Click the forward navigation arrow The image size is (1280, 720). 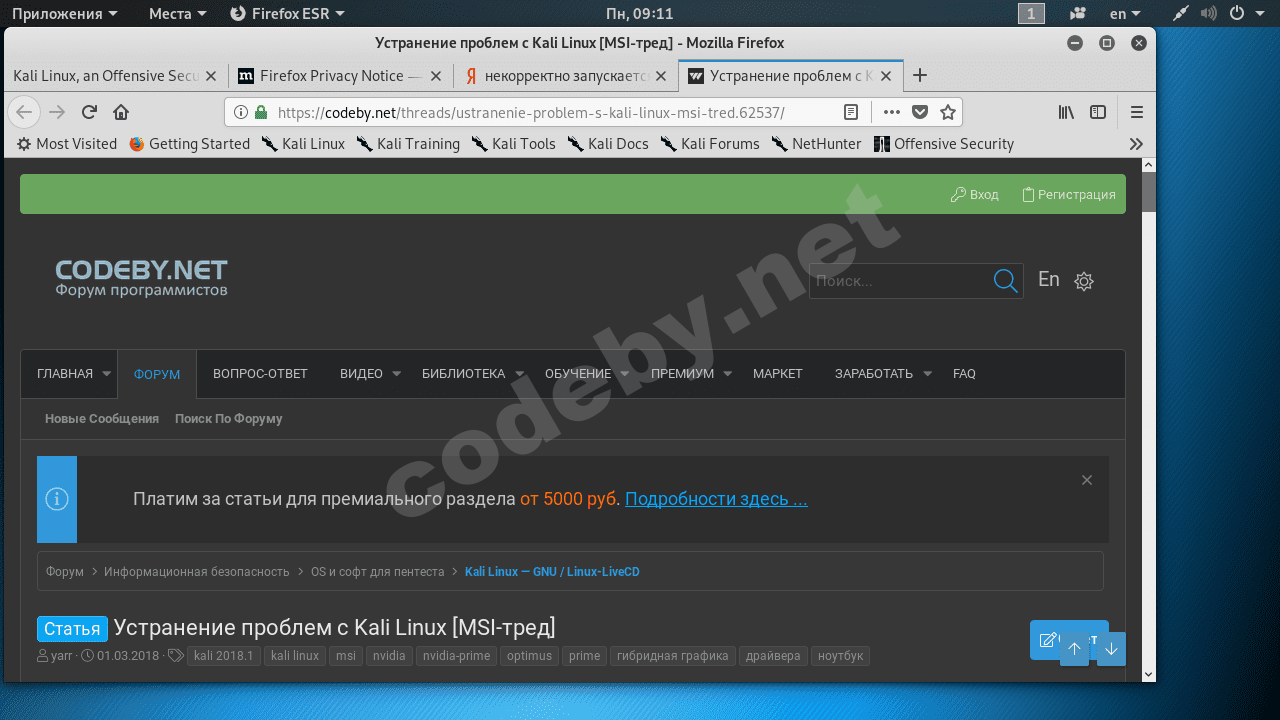pyautogui.click(x=57, y=112)
